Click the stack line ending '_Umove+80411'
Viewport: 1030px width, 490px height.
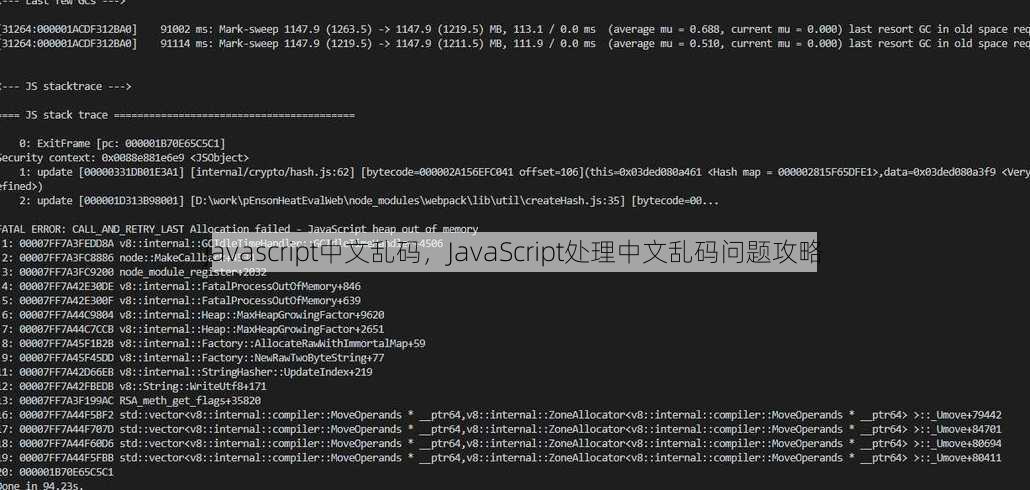[501, 458]
